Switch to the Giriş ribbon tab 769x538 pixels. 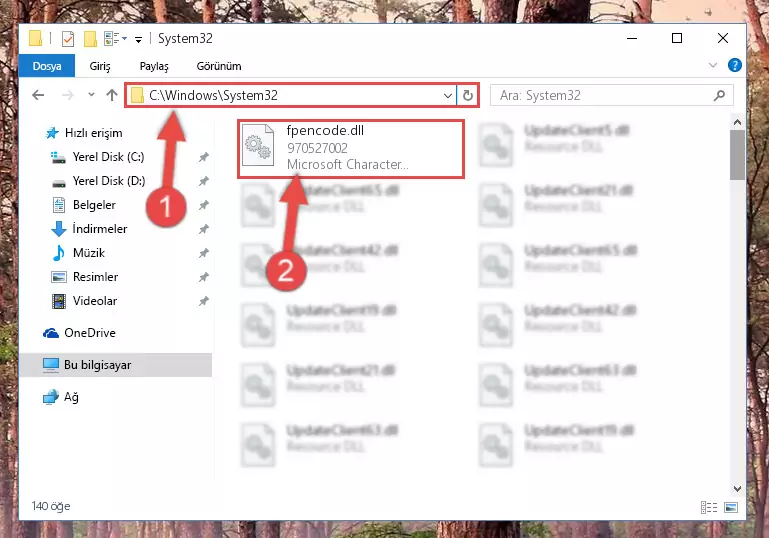(100, 66)
